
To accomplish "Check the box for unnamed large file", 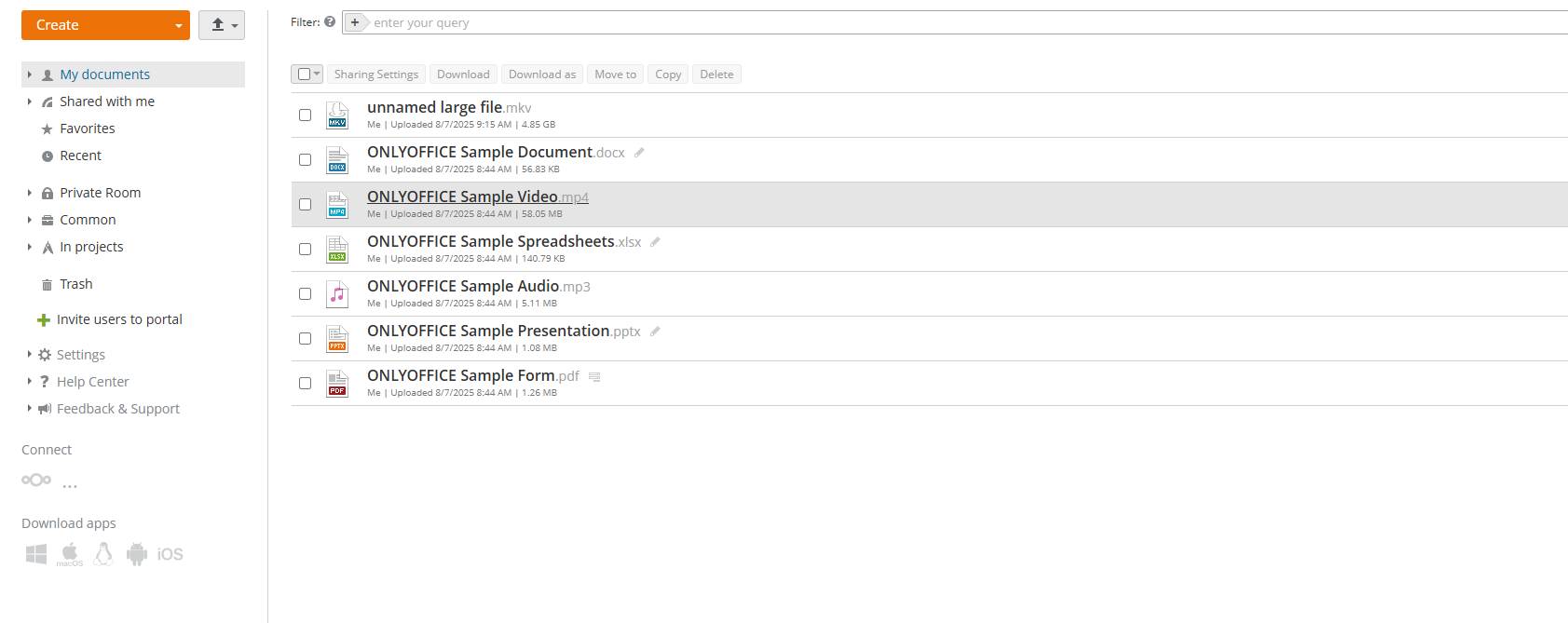I will coord(305,115).
